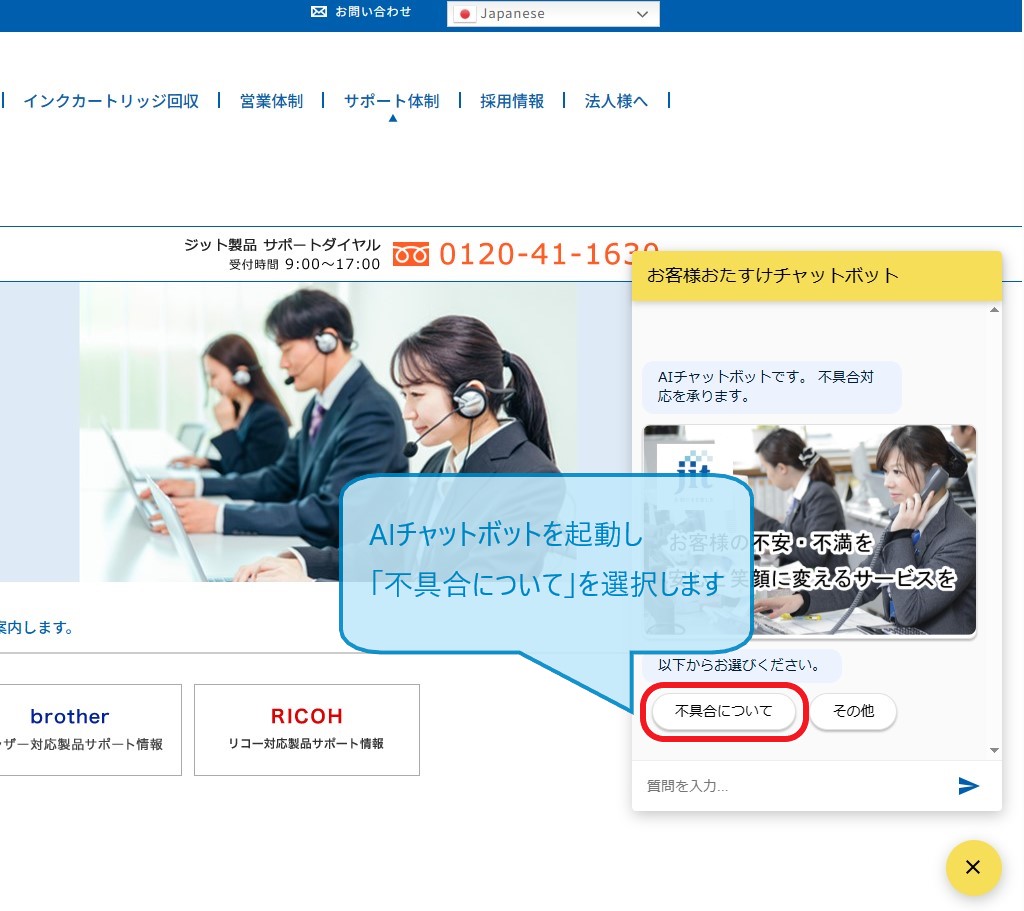This screenshot has height=911, width=1024.
Task: Open the Japanese language dropdown
Action: click(x=553, y=14)
